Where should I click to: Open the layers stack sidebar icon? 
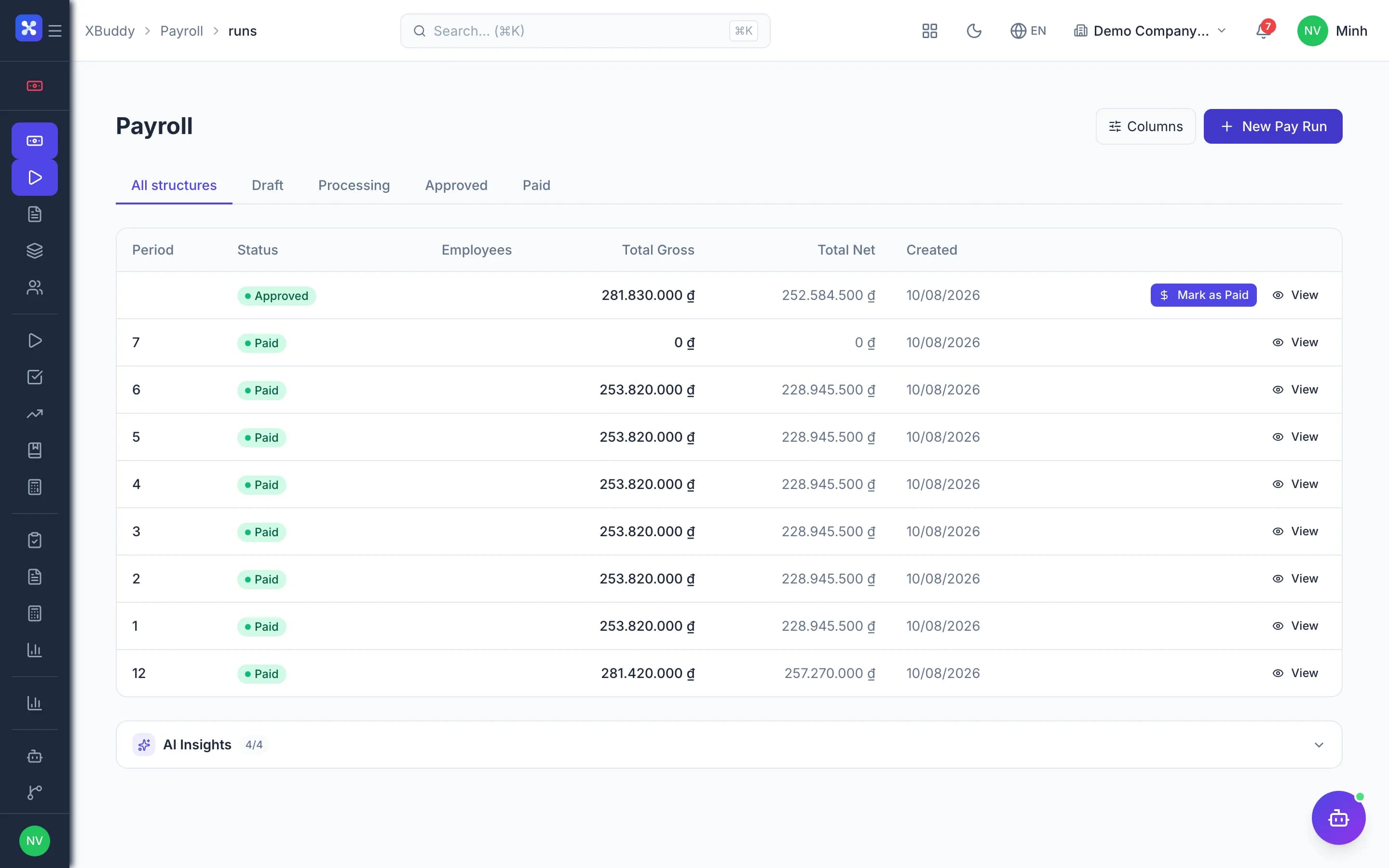tap(34, 251)
